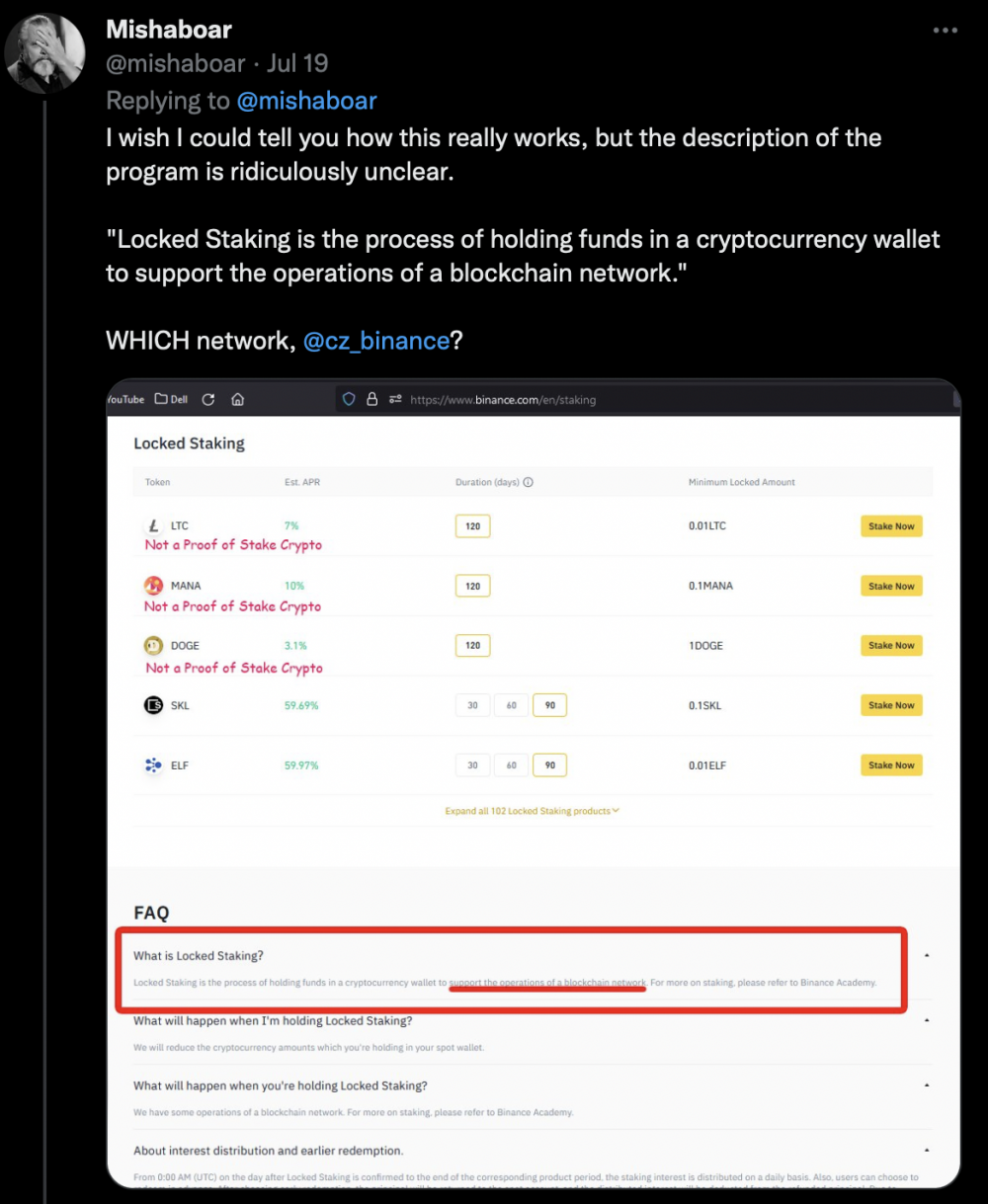The height and width of the screenshot is (1204, 988).
Task: Select the 90 day duration for SKL
Action: pos(549,705)
